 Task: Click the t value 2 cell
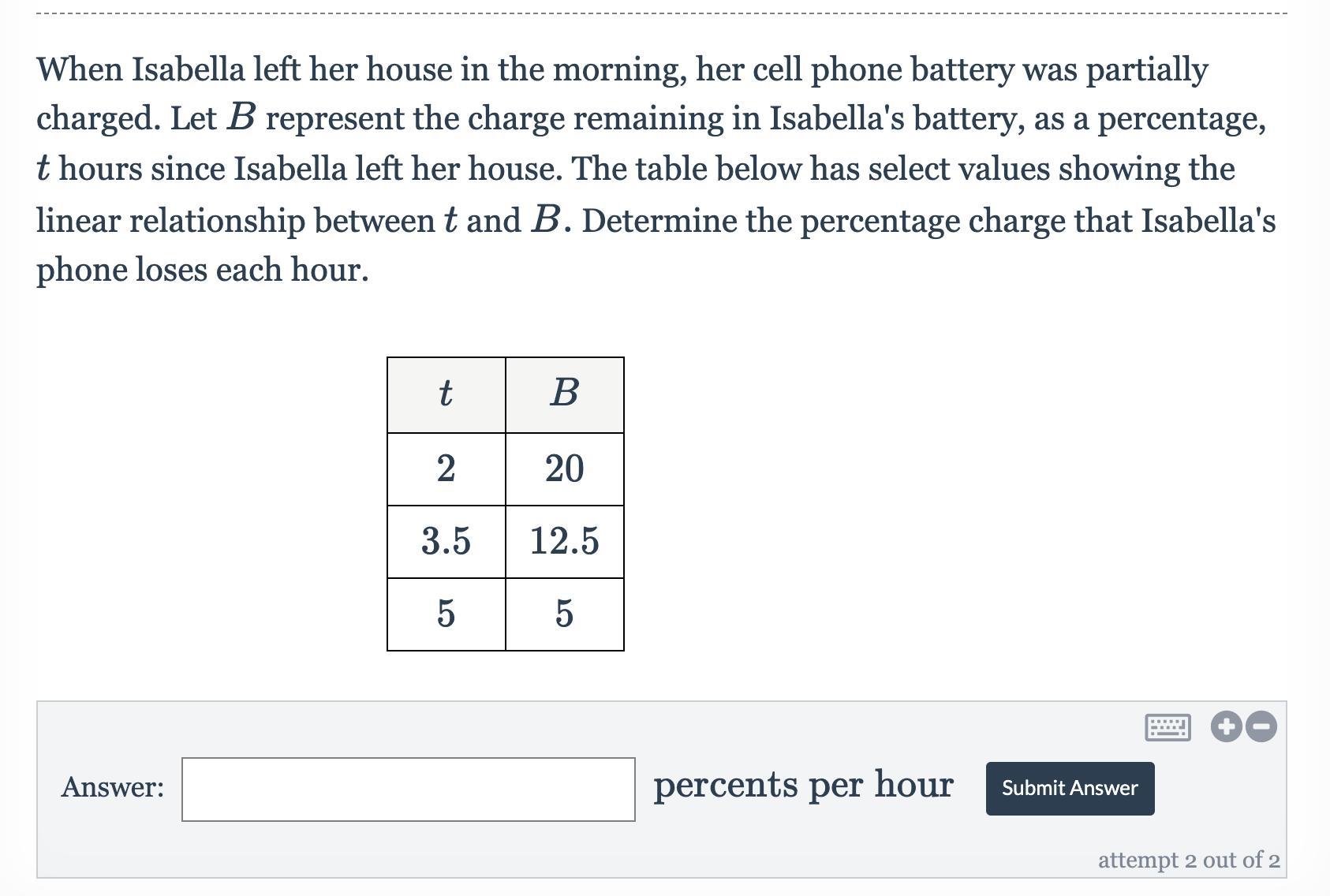446,469
